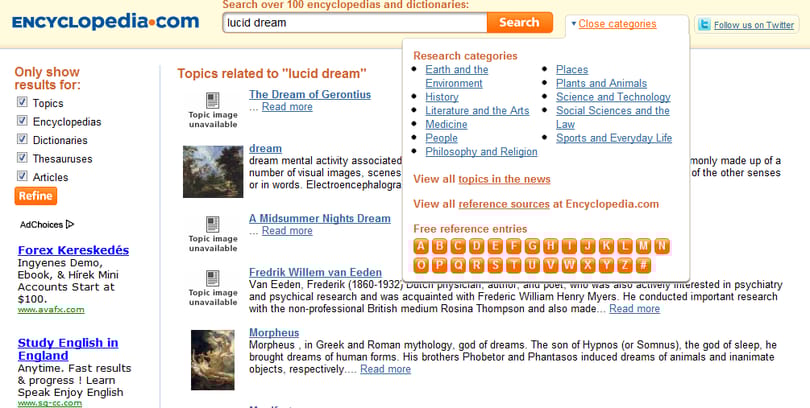810x408 pixels.
Task: Click the dream landscape painting thumbnail
Action: click(x=213, y=171)
